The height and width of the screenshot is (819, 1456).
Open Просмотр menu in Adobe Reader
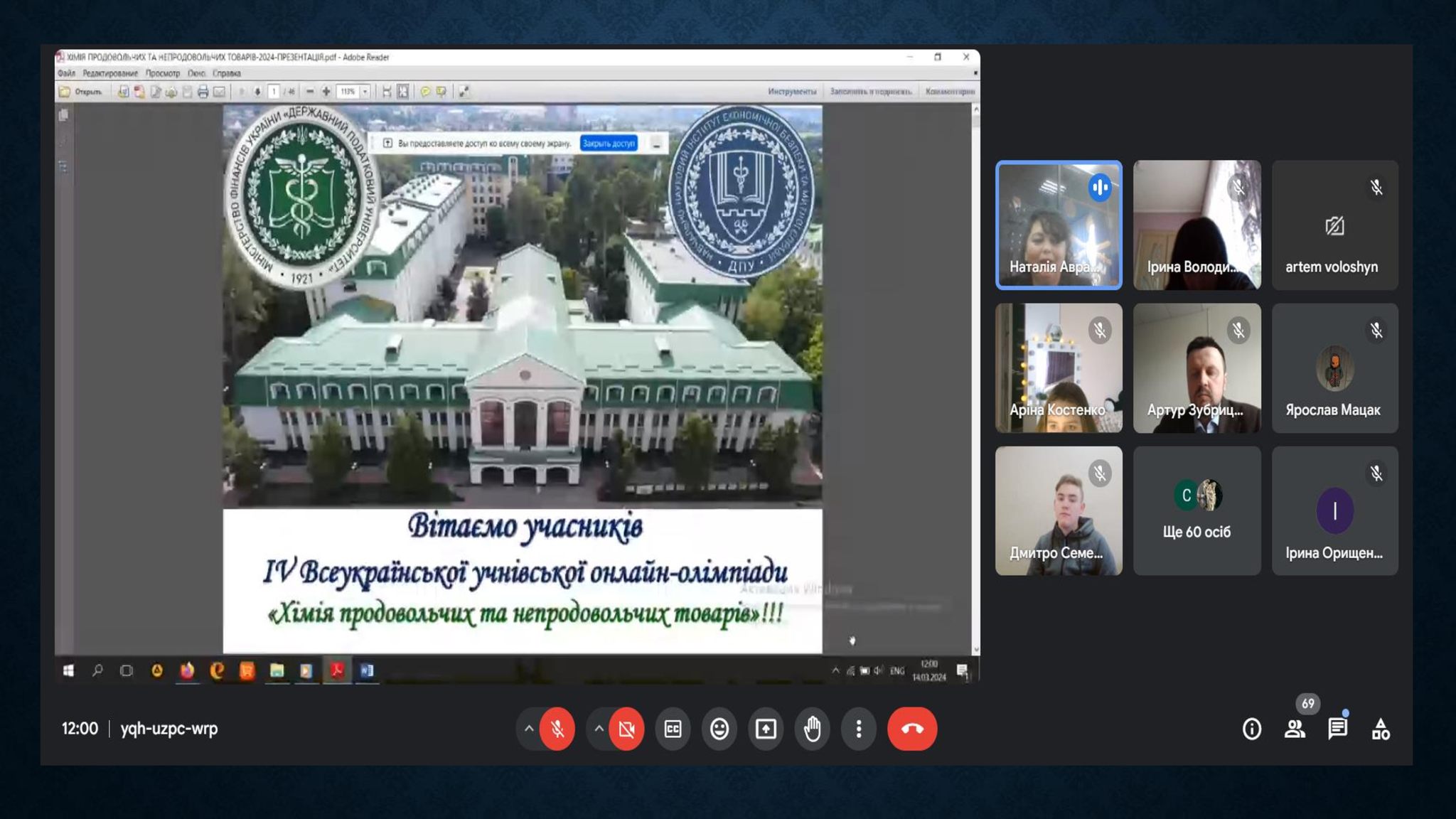click(163, 73)
